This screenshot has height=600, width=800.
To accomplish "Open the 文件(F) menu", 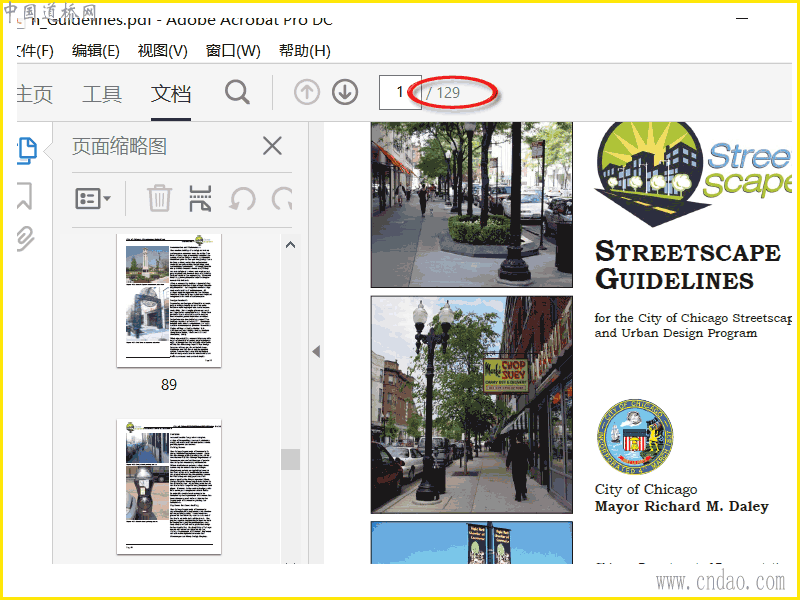I will pyautogui.click(x=35, y=51).
